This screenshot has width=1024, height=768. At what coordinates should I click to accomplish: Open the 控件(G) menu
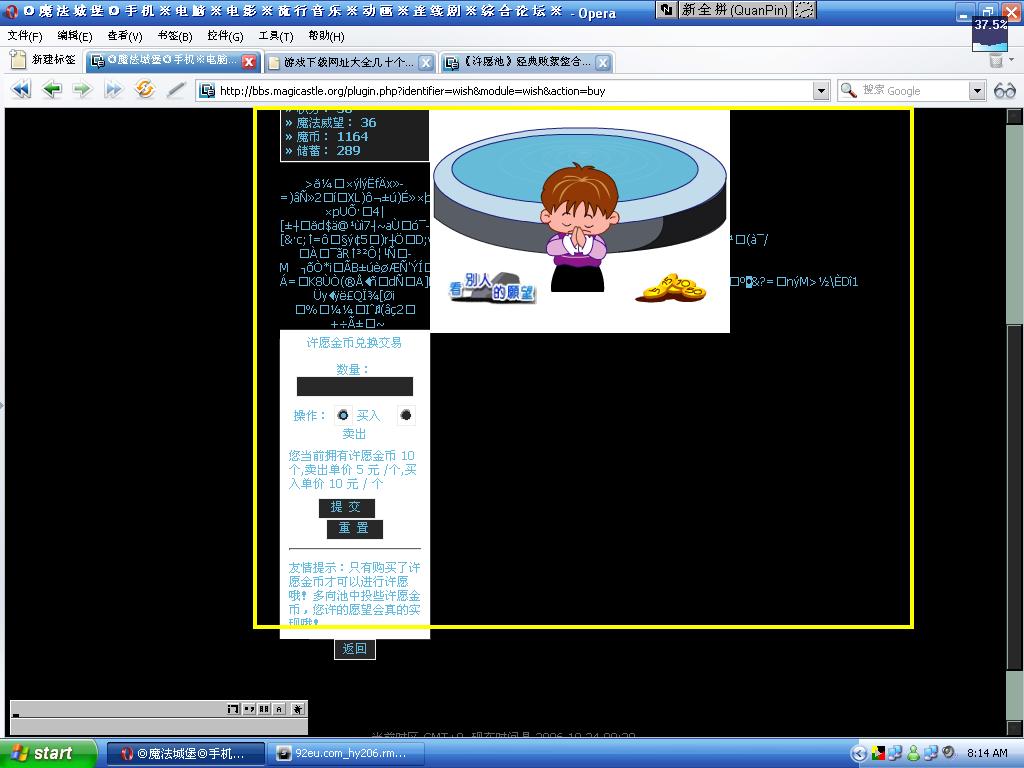pos(225,36)
